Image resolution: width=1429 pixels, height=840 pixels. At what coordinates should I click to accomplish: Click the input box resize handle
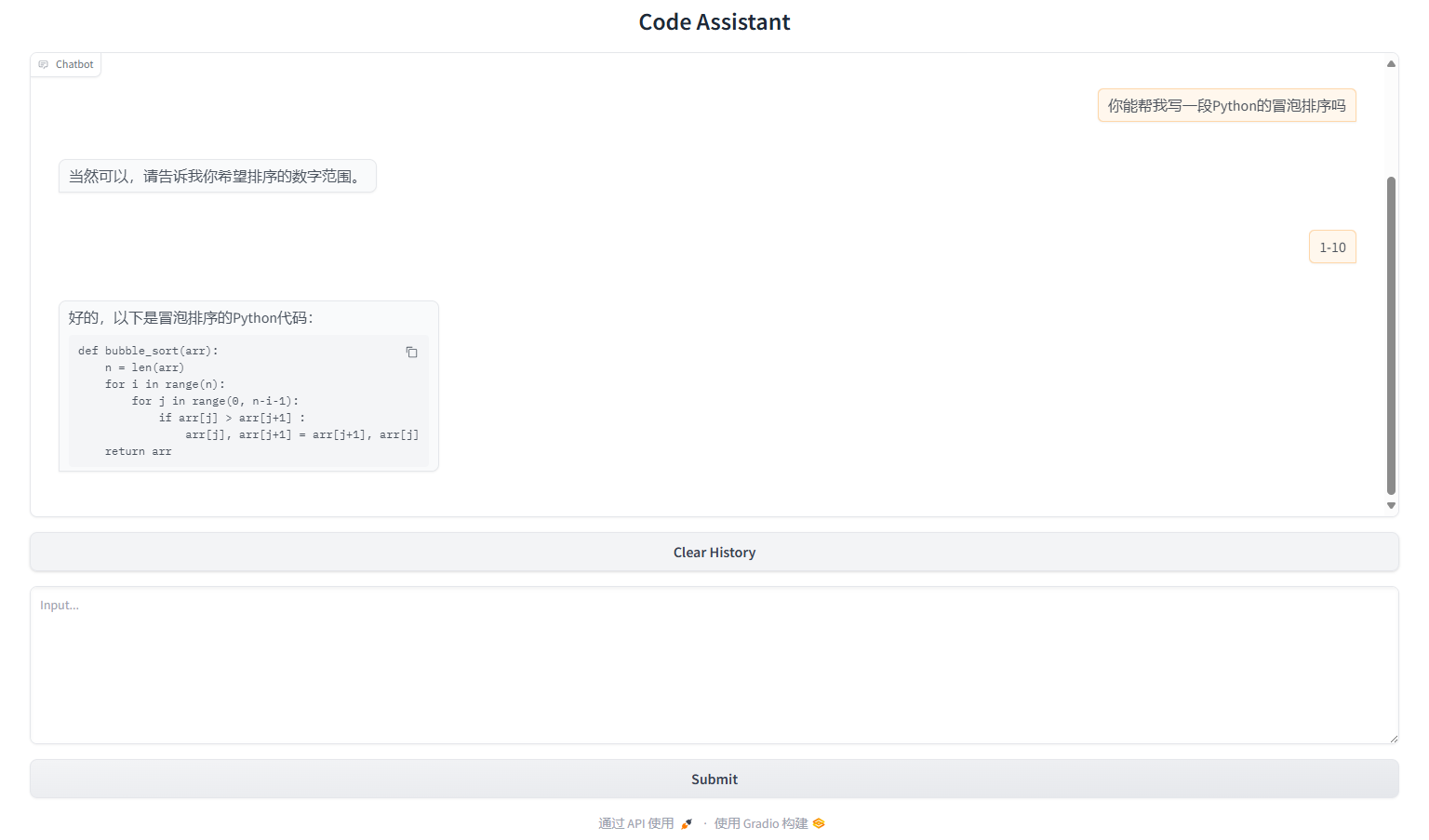tap(1393, 739)
